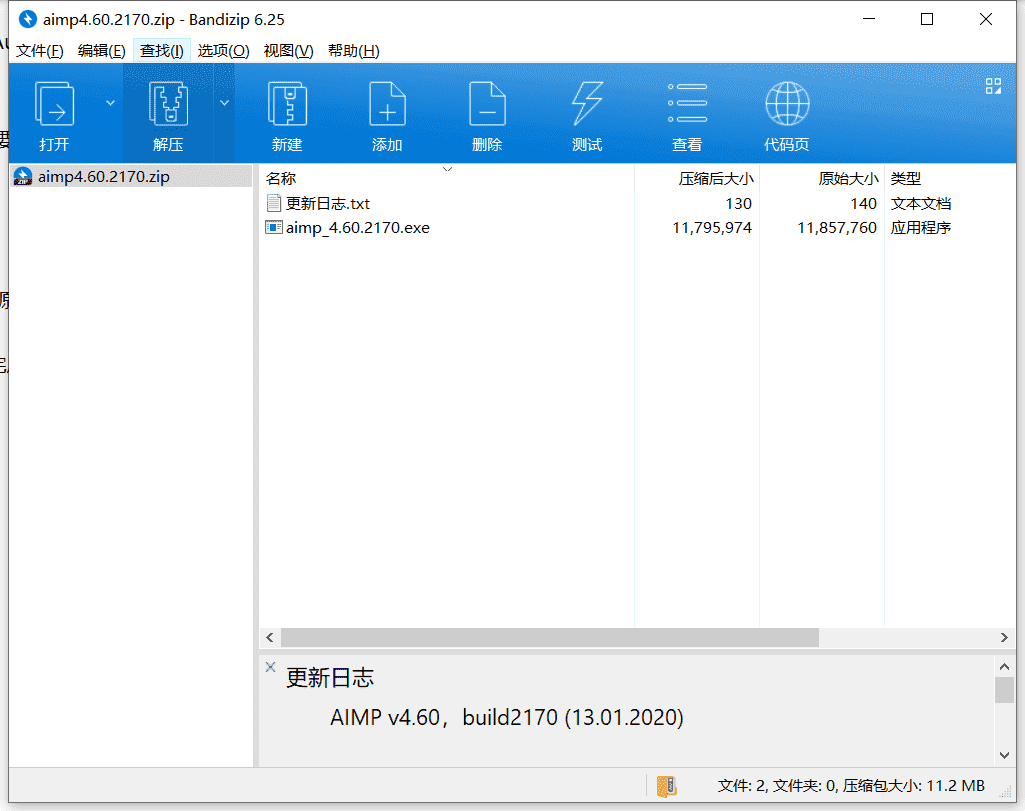Expand the dropdown arrow next to 打开

point(110,103)
